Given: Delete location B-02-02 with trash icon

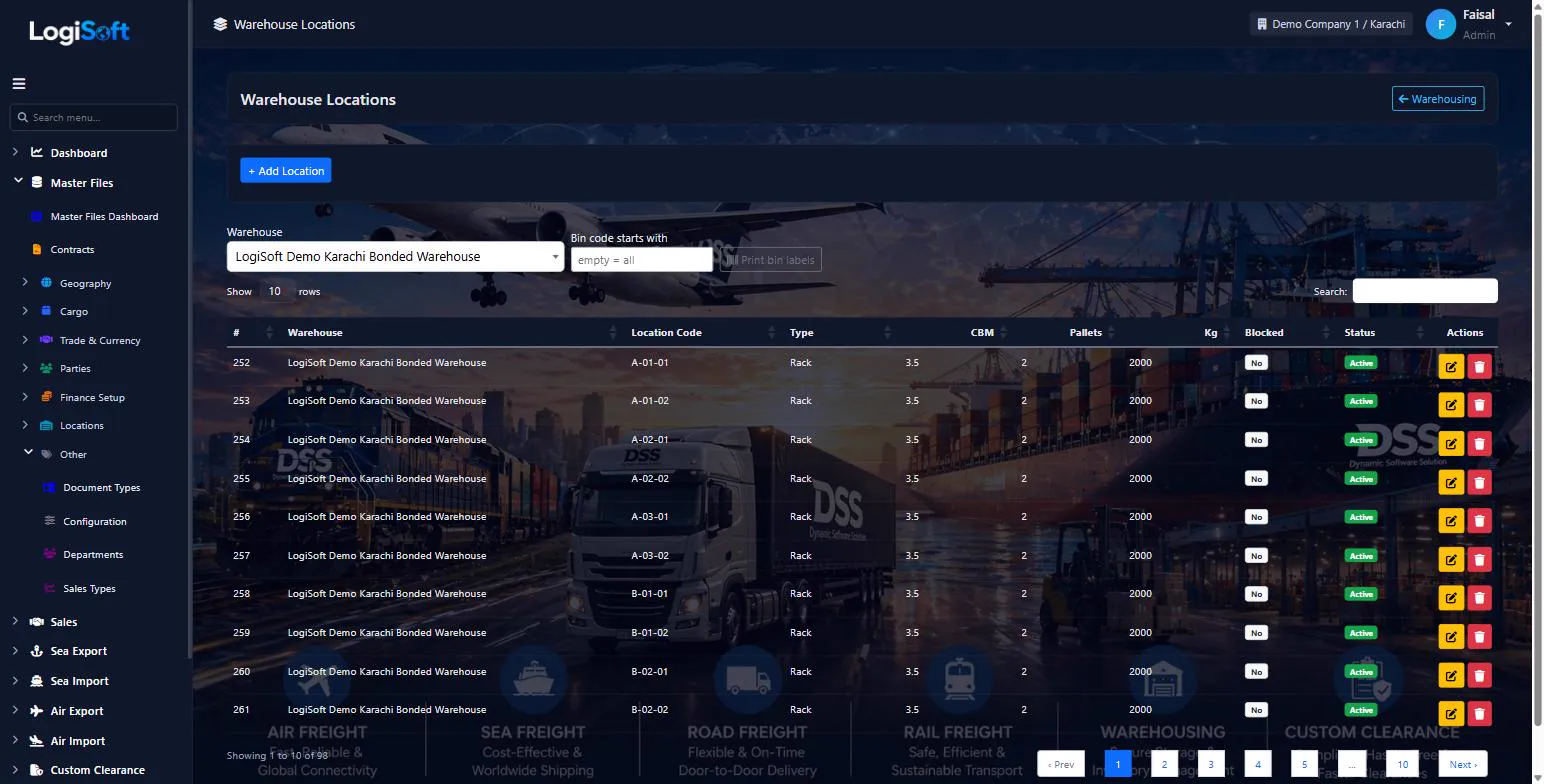Looking at the screenshot, I should [x=1479, y=713].
